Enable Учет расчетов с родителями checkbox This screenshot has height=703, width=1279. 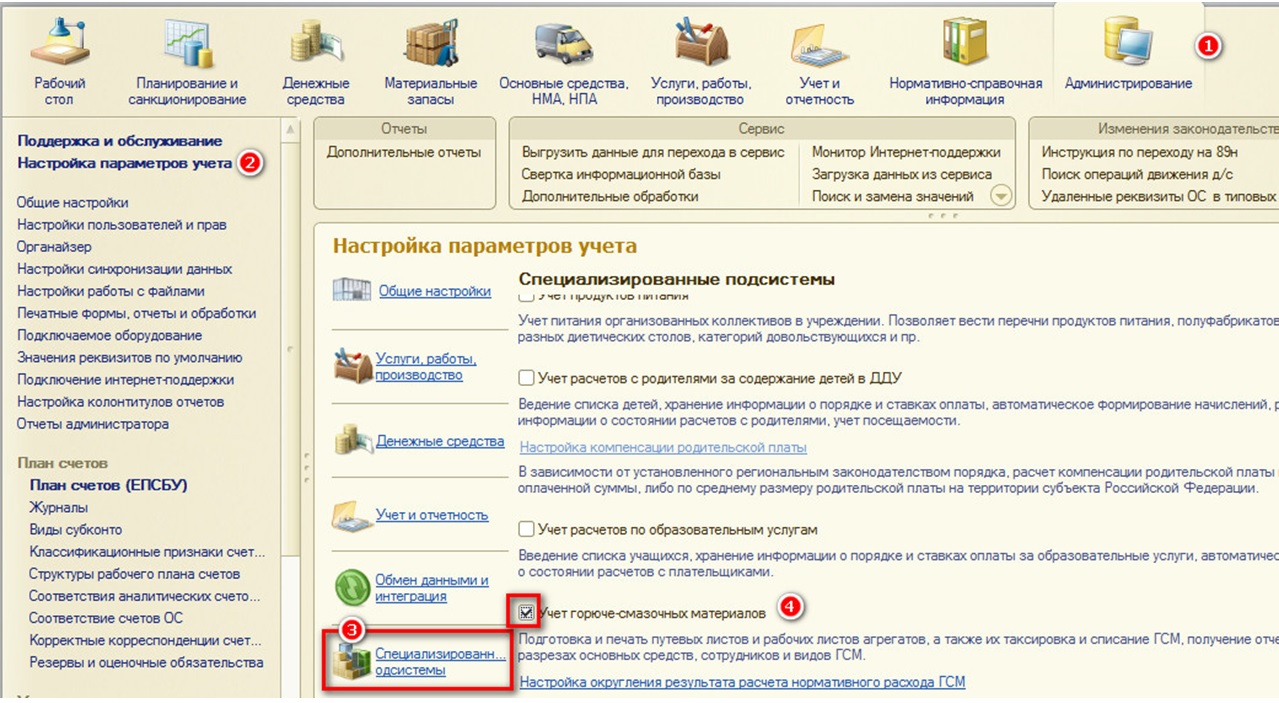(526, 378)
